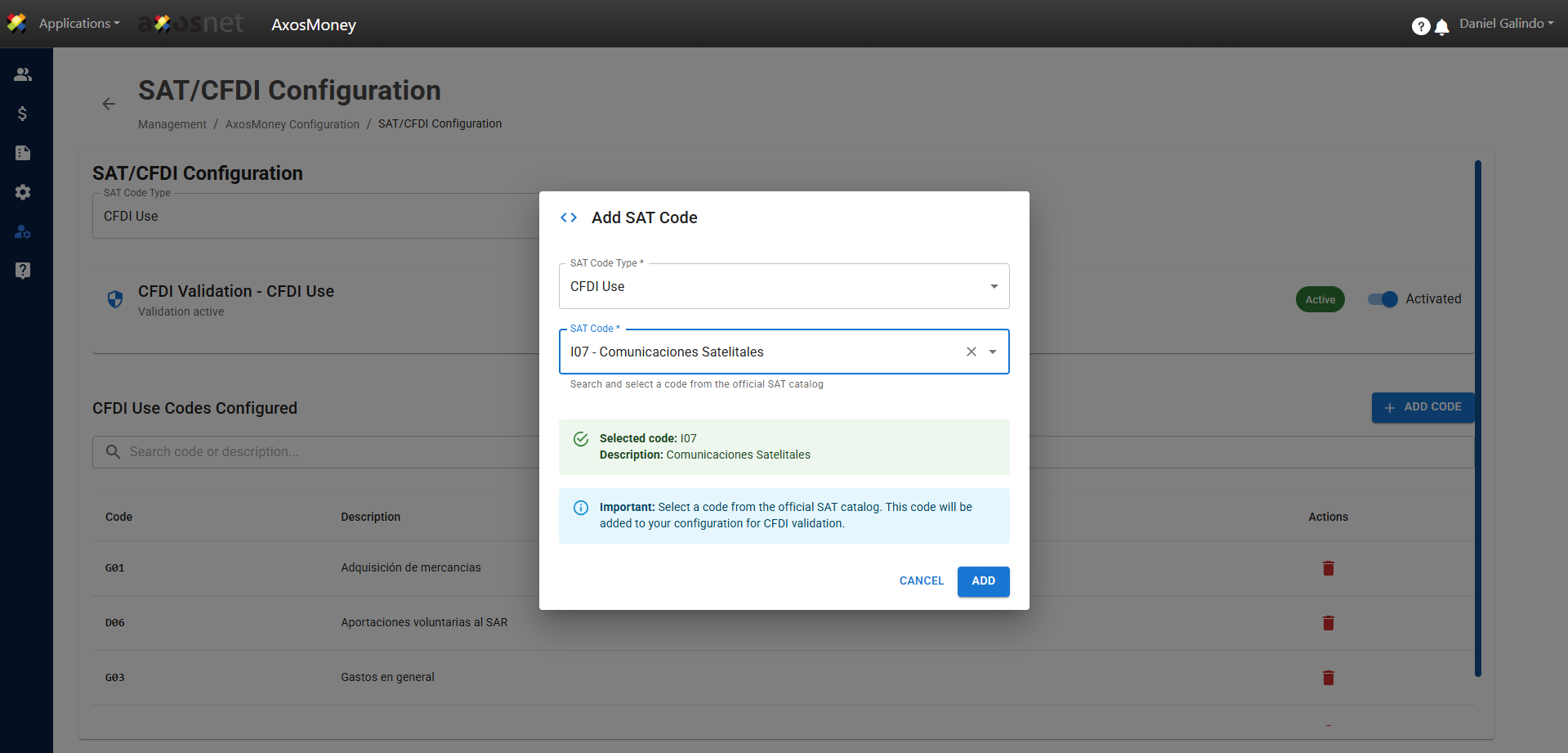Open the documents sidebar icon
This screenshot has height=753, width=1568.
(x=23, y=153)
